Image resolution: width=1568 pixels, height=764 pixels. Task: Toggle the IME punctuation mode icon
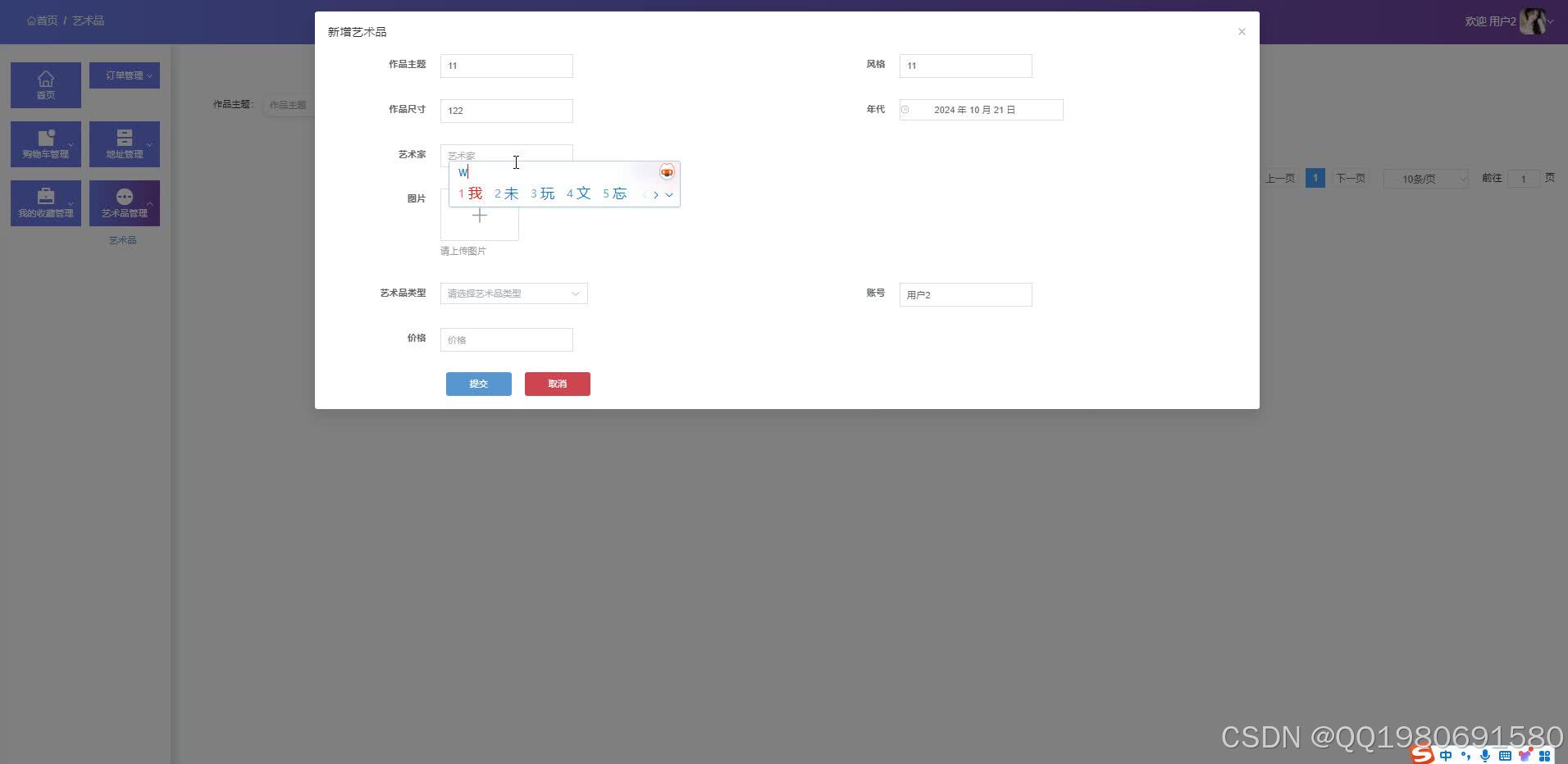coord(1465,755)
